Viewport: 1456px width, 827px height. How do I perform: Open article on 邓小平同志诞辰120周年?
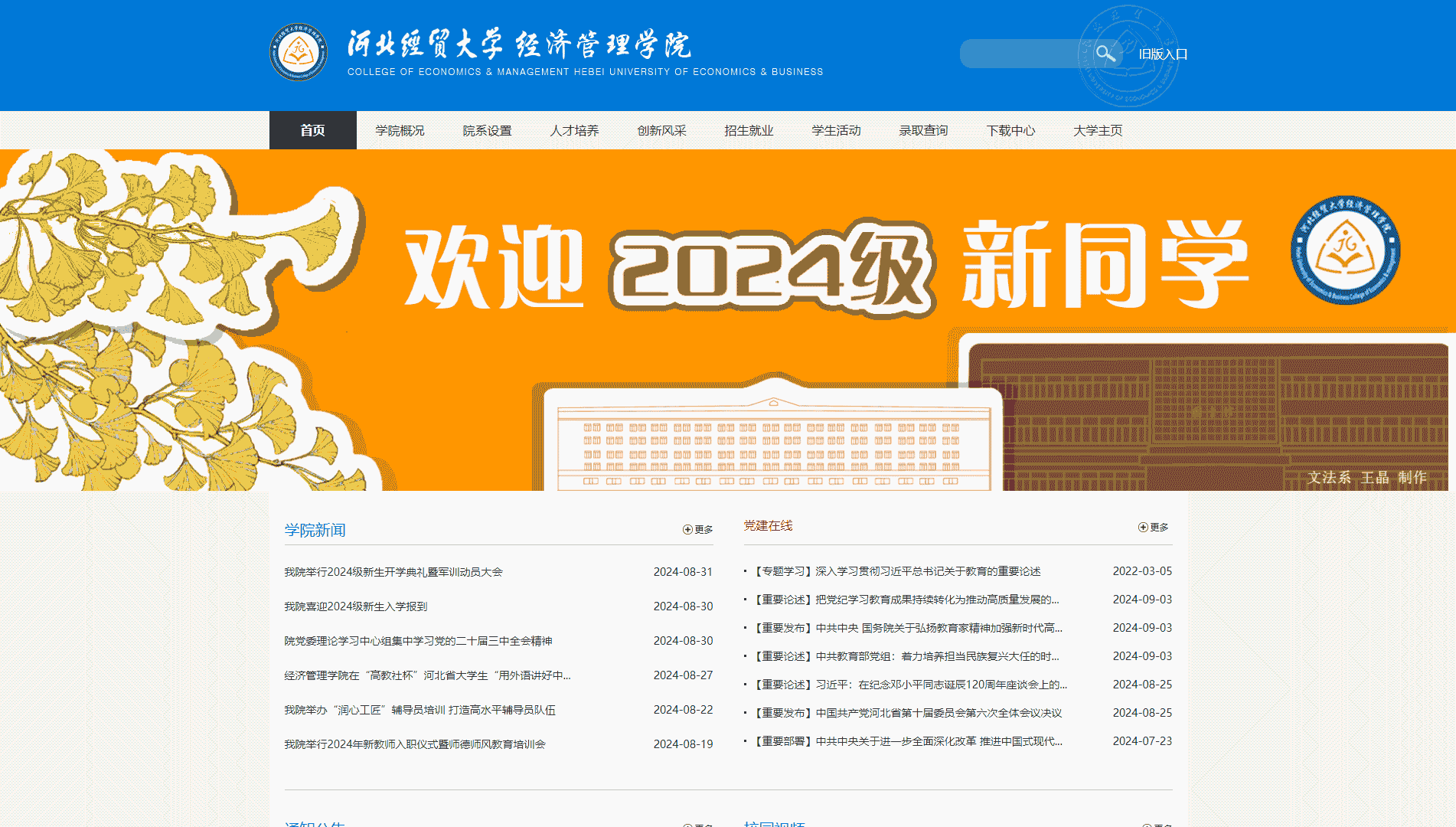click(x=909, y=685)
